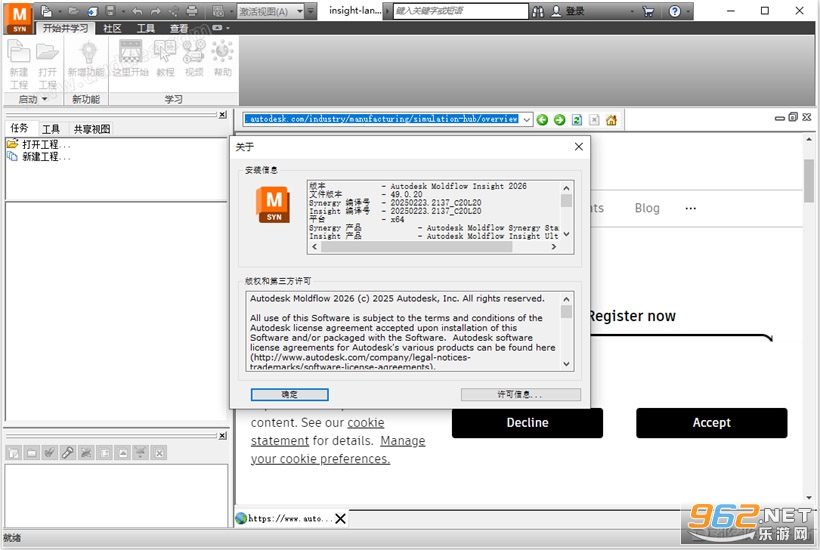Close the https://www.auto... document tab
The height and width of the screenshot is (550, 820).
(340, 519)
